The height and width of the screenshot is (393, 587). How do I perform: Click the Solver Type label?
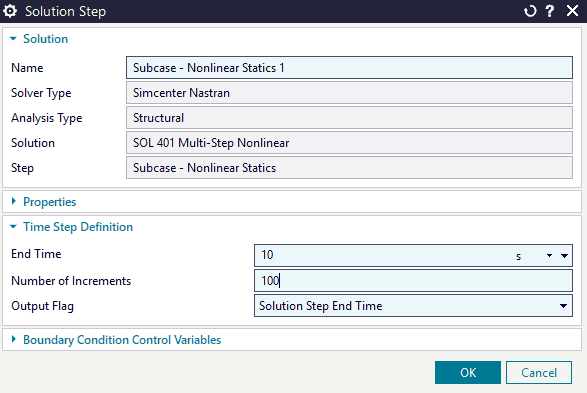(x=41, y=93)
